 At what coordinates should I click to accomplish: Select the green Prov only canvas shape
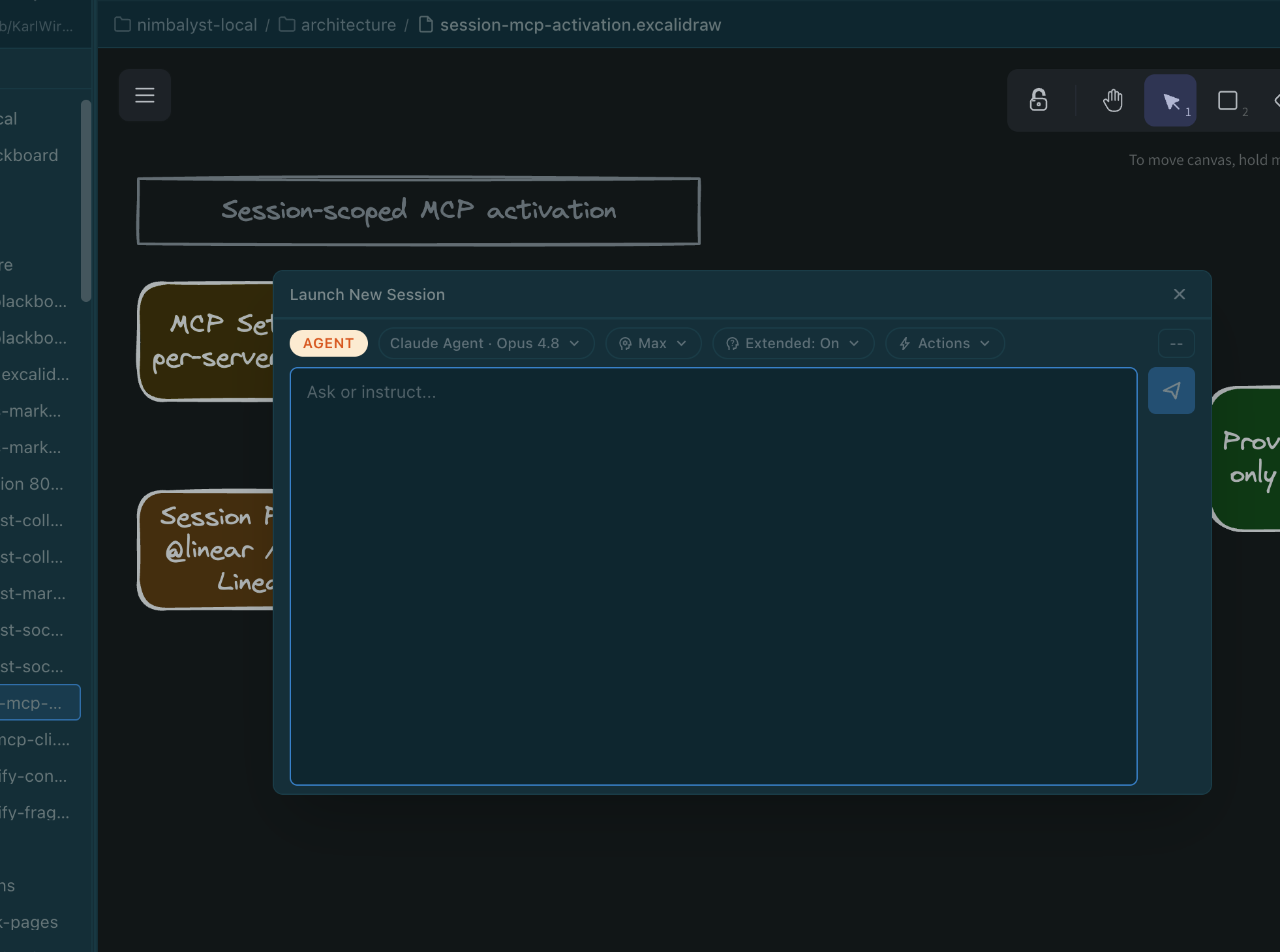click(1246, 459)
